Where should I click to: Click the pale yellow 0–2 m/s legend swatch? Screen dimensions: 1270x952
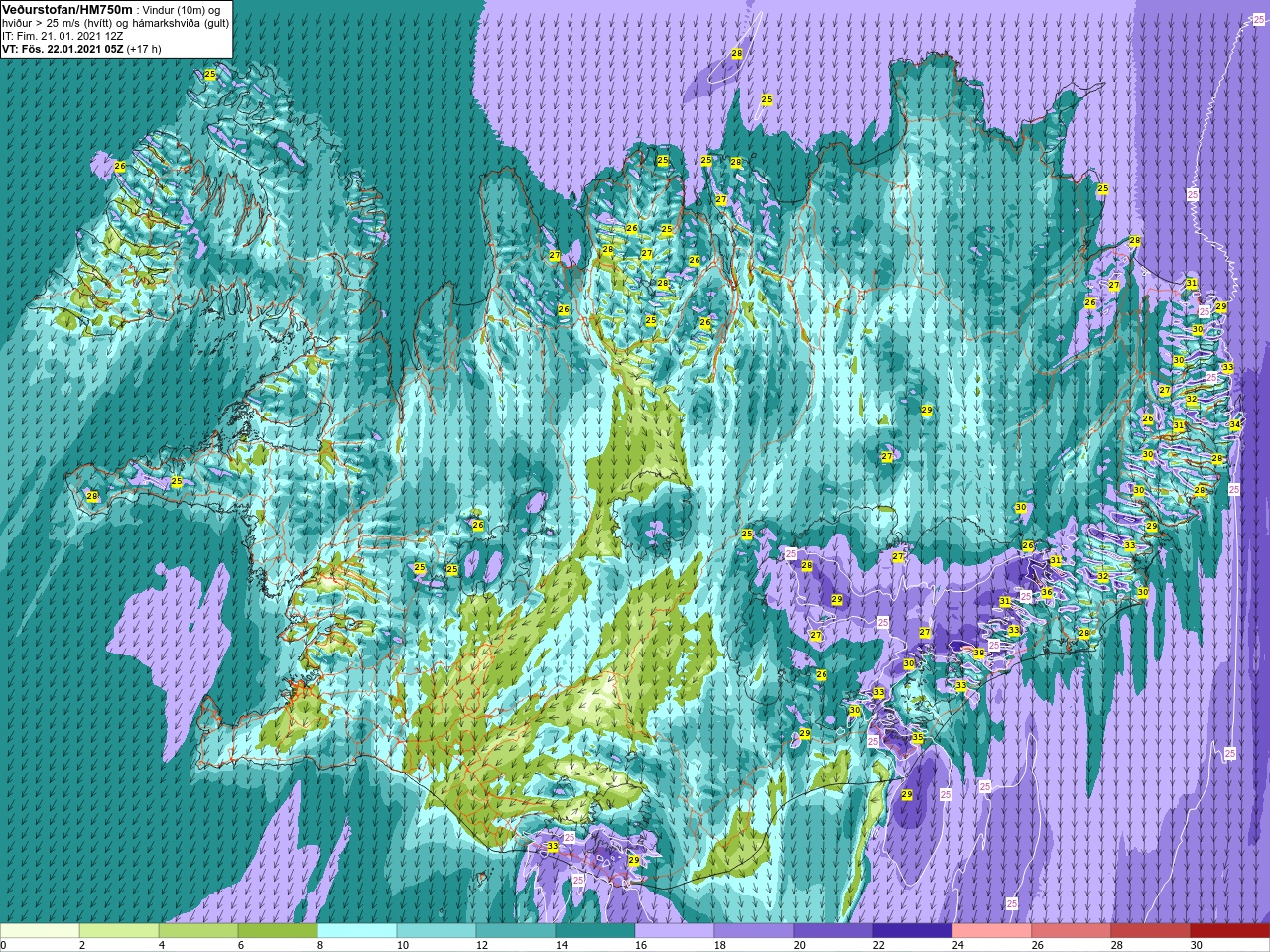(x=40, y=930)
